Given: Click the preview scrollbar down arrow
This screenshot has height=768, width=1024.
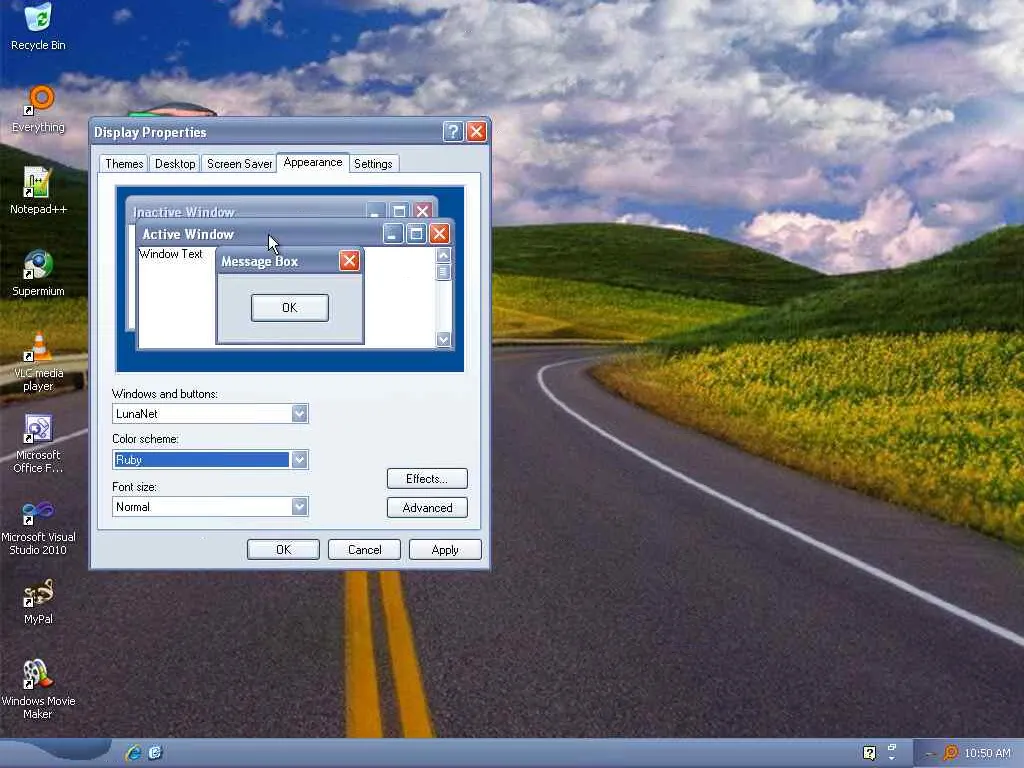Looking at the screenshot, I should (443, 339).
